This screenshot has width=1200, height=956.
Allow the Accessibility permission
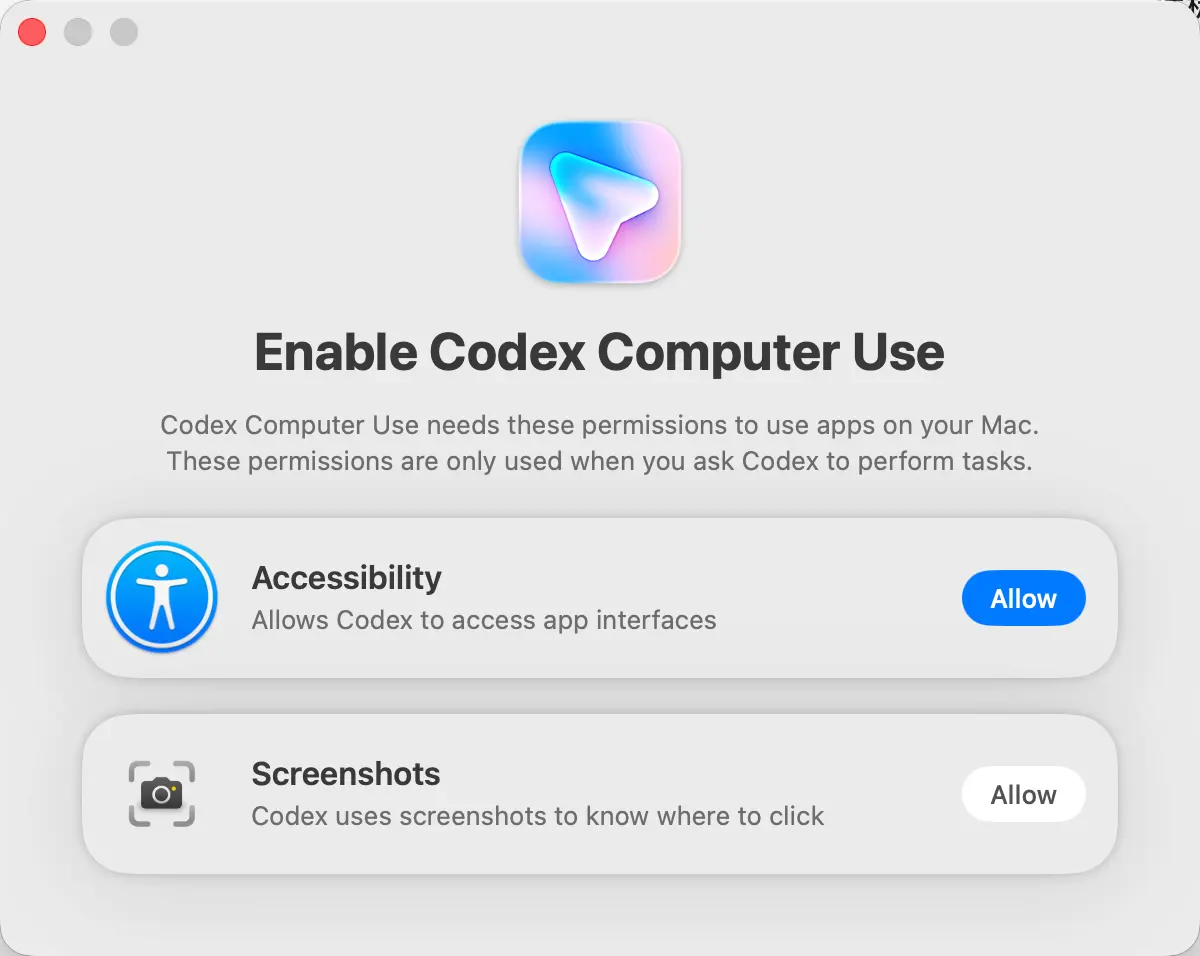[1023, 598]
